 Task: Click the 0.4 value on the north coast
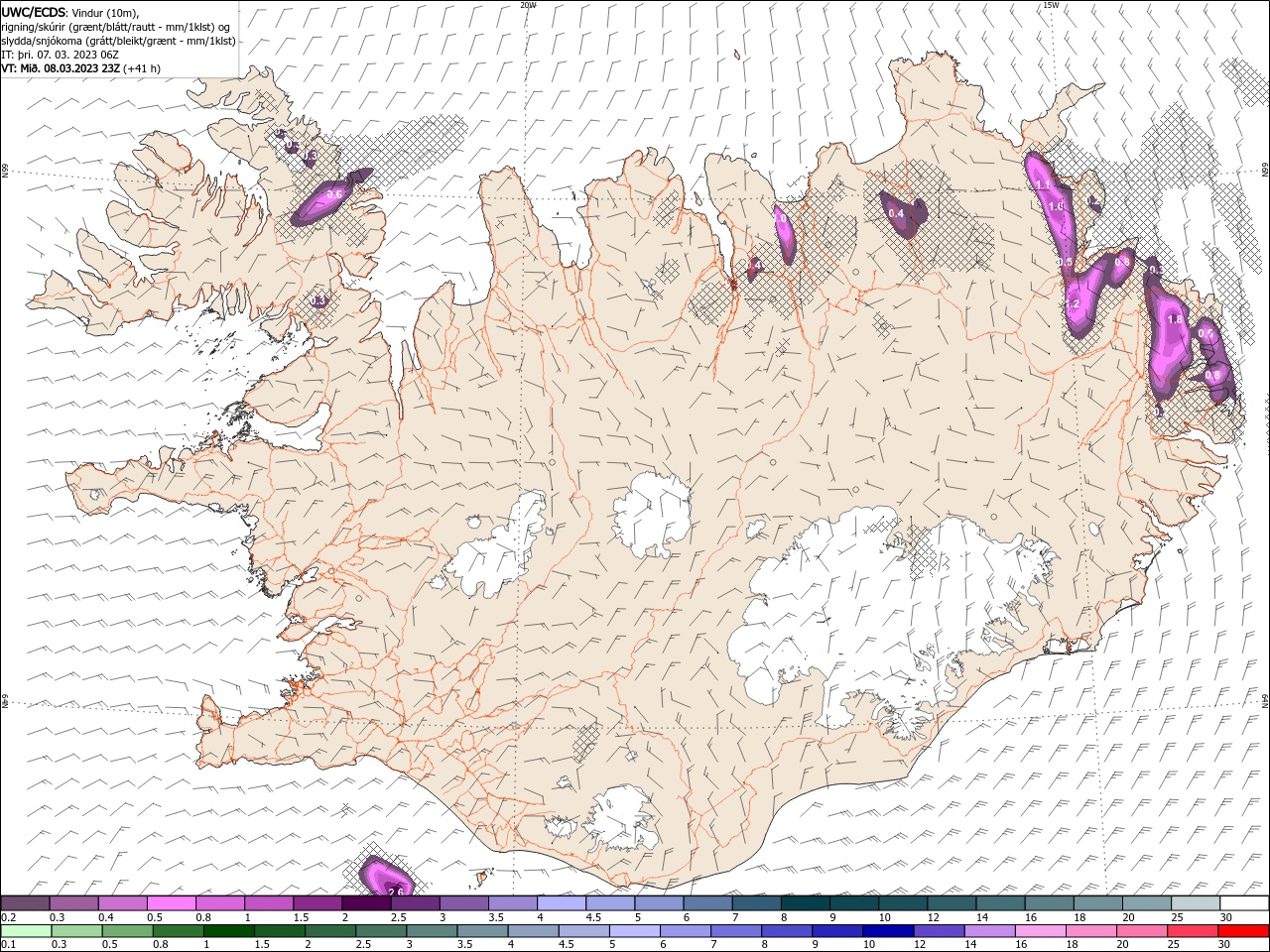pos(896,213)
